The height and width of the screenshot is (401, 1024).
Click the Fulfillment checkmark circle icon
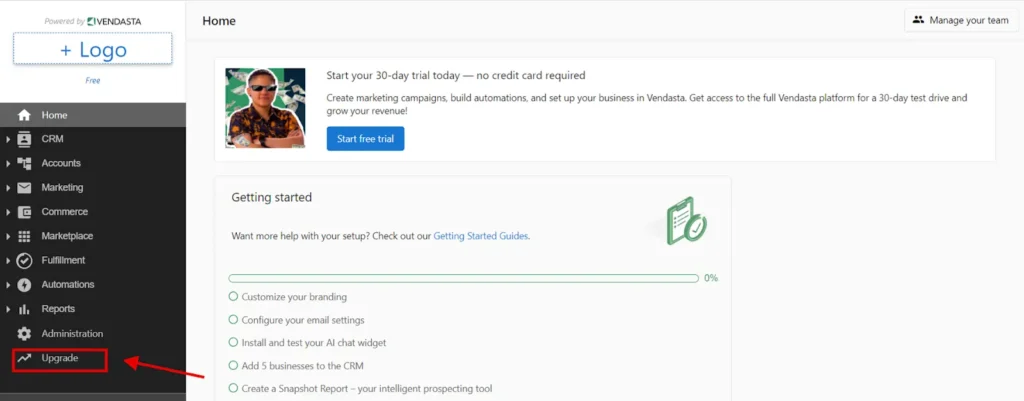[24, 261]
